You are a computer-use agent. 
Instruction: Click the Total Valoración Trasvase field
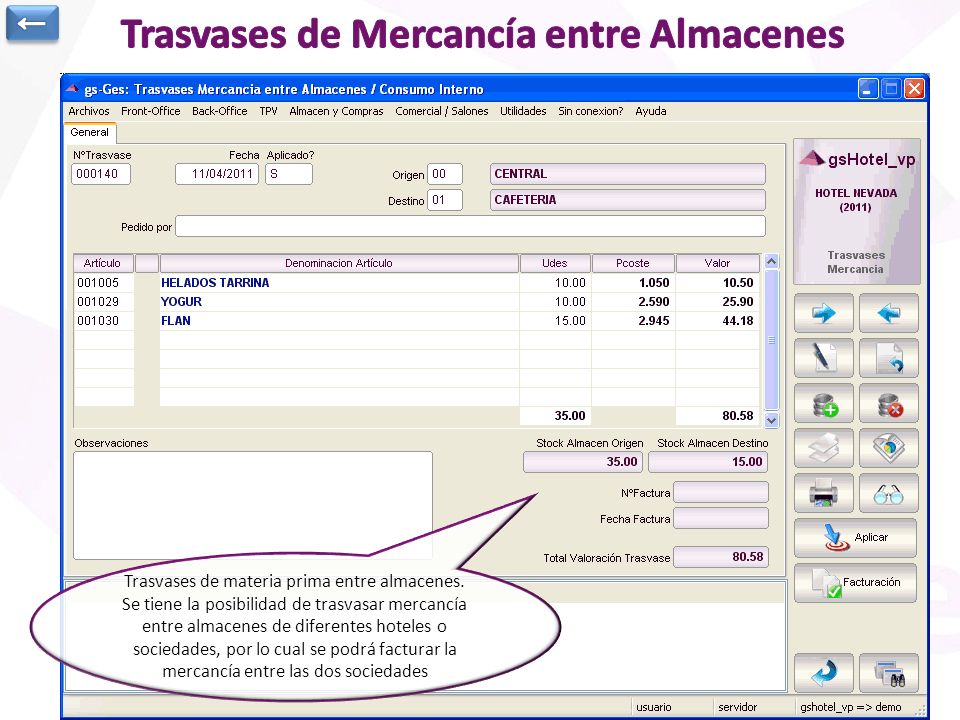(721, 557)
